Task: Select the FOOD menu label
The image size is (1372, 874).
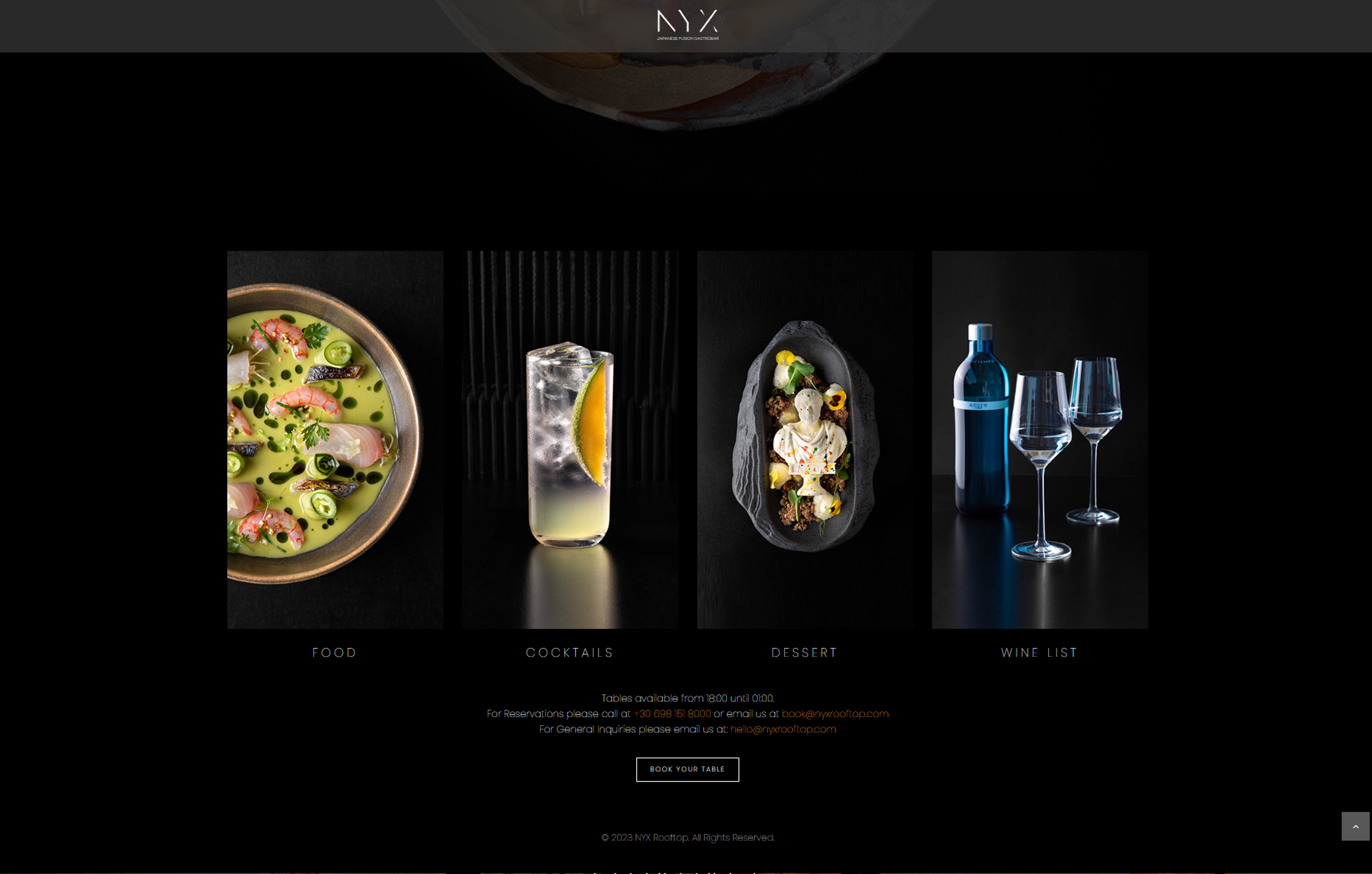Action: click(334, 653)
